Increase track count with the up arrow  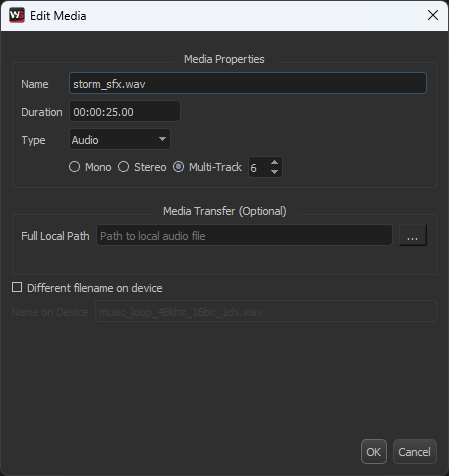pyautogui.click(x=274, y=162)
